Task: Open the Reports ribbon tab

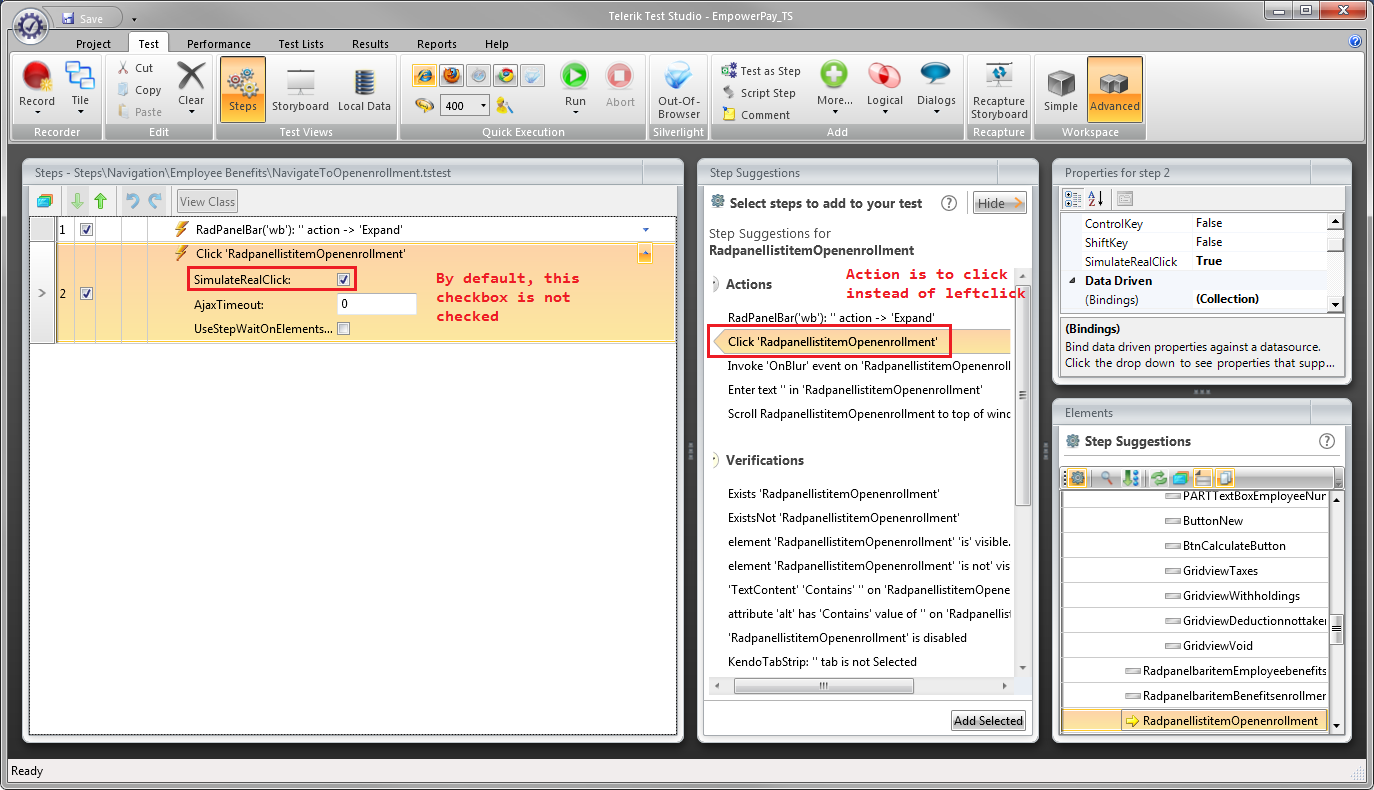Action: [437, 44]
